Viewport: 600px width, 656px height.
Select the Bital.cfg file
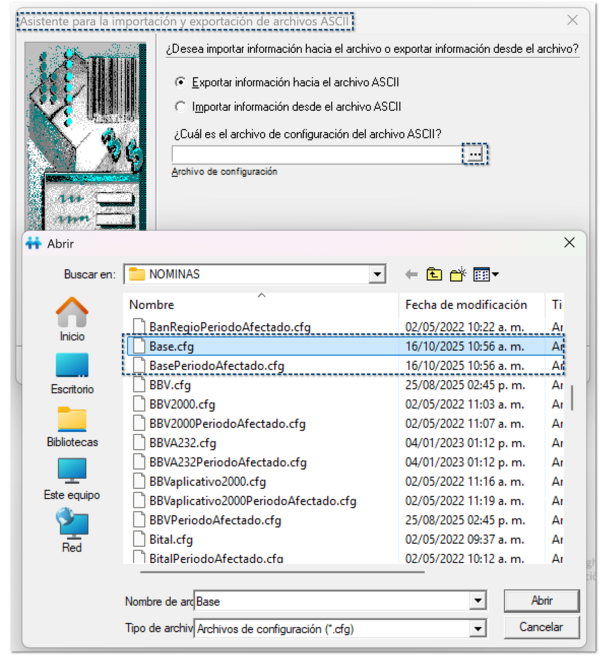[171, 539]
